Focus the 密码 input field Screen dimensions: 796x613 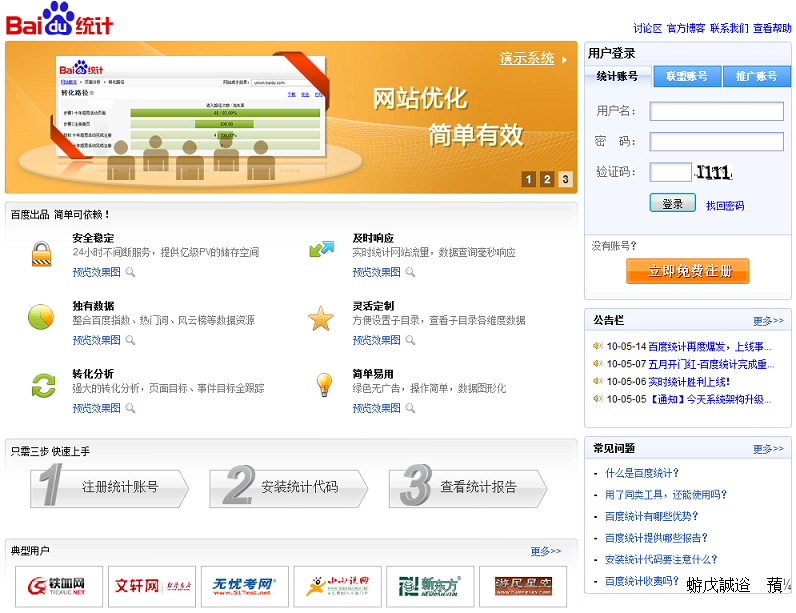pos(716,142)
